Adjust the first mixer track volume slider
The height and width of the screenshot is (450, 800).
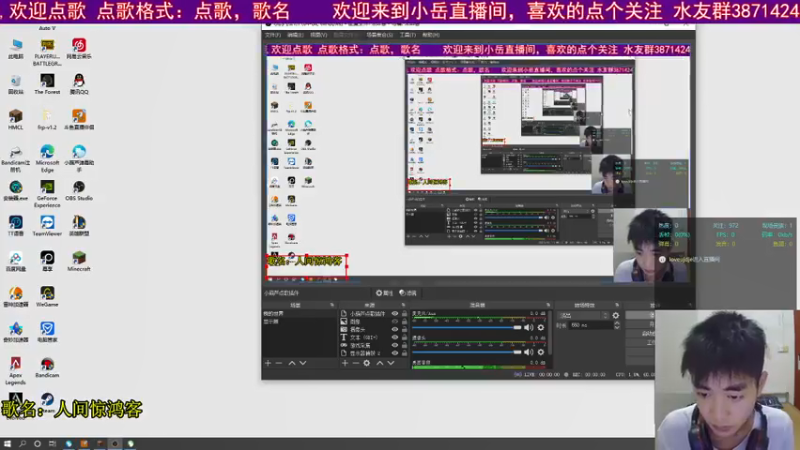467,328
